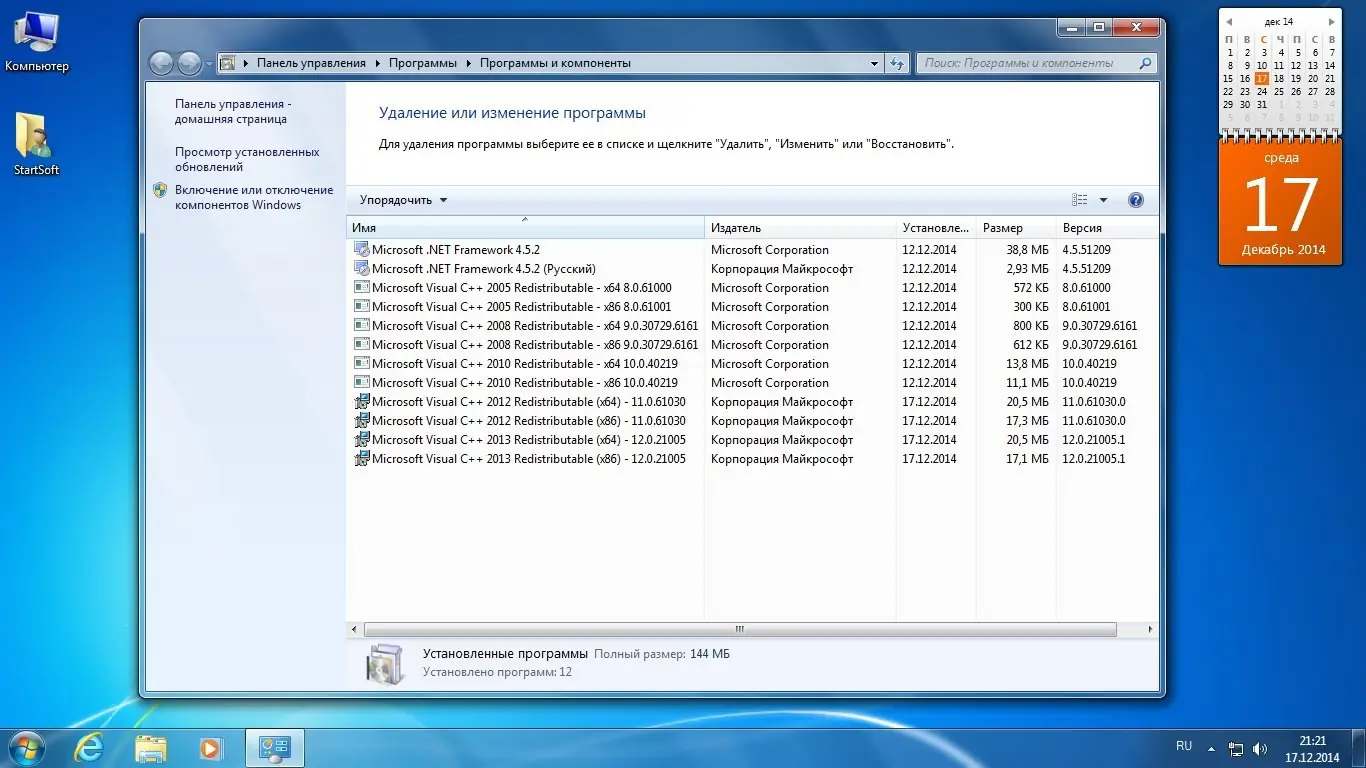The width and height of the screenshot is (1366, 768).
Task: Open Windows Explorer from the taskbar
Action: 151,748
